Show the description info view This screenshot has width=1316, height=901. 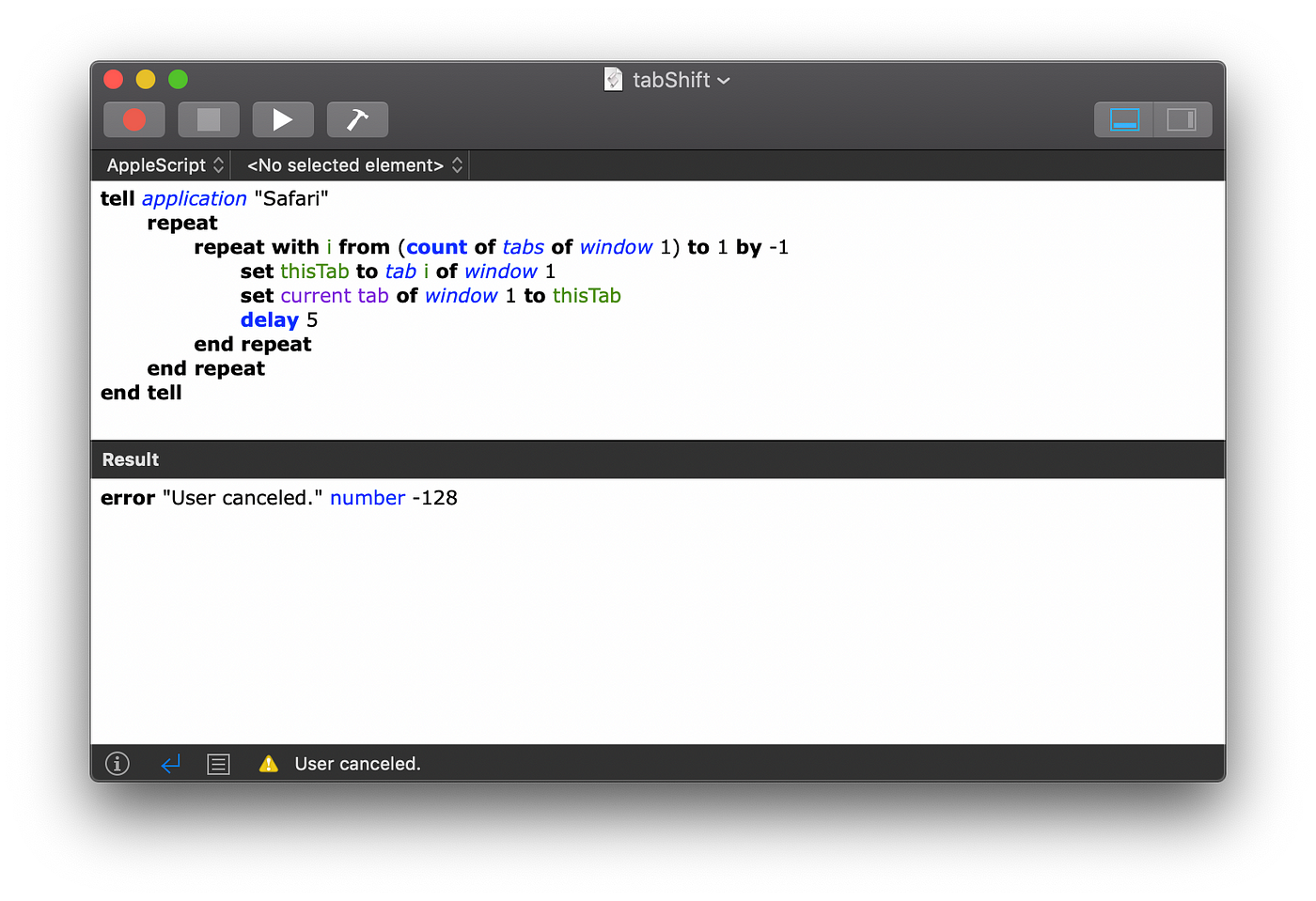click(117, 764)
